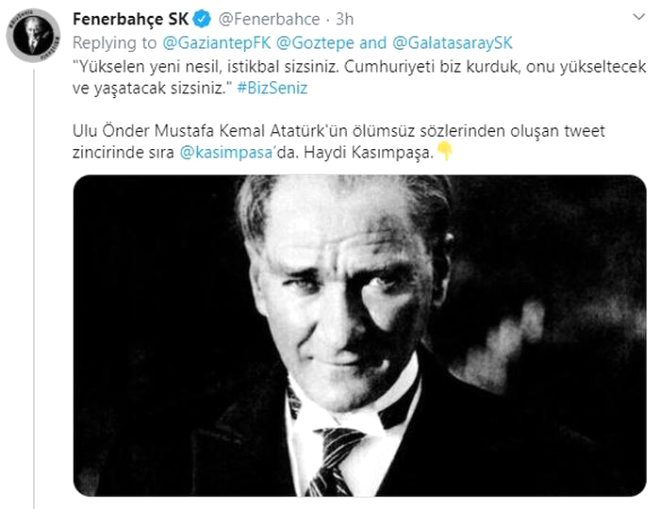Click the paragraph beginning Ulu Önder
The width and height of the screenshot is (660, 509).
338,141
